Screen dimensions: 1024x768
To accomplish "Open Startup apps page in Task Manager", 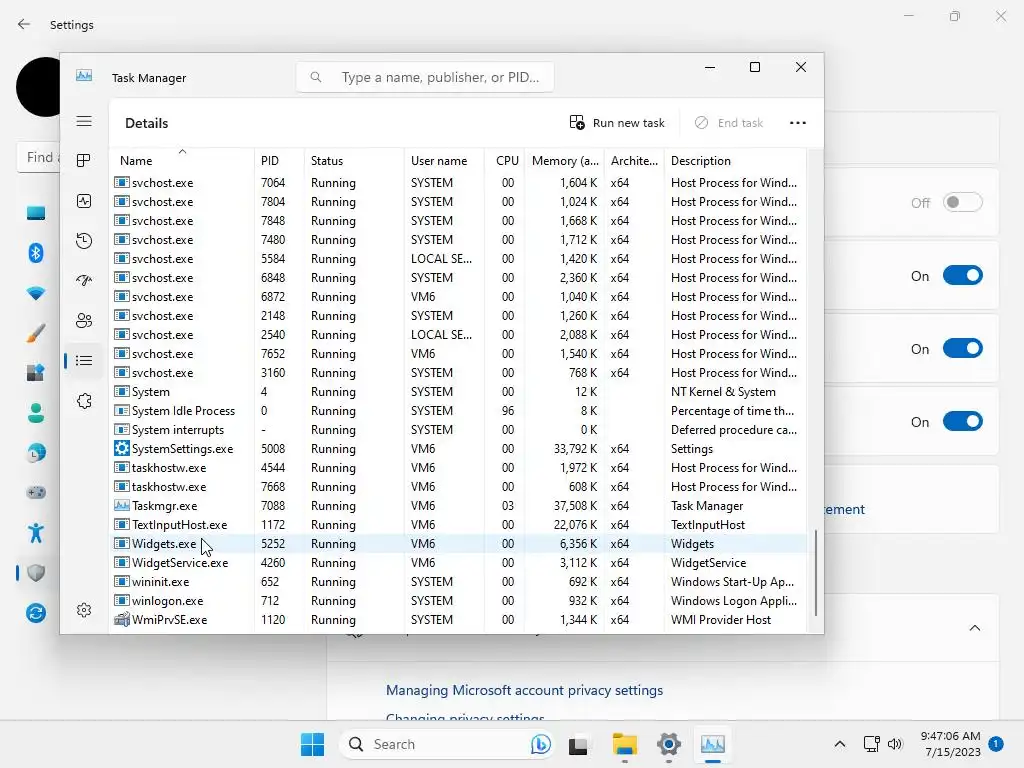I will [x=84, y=281].
